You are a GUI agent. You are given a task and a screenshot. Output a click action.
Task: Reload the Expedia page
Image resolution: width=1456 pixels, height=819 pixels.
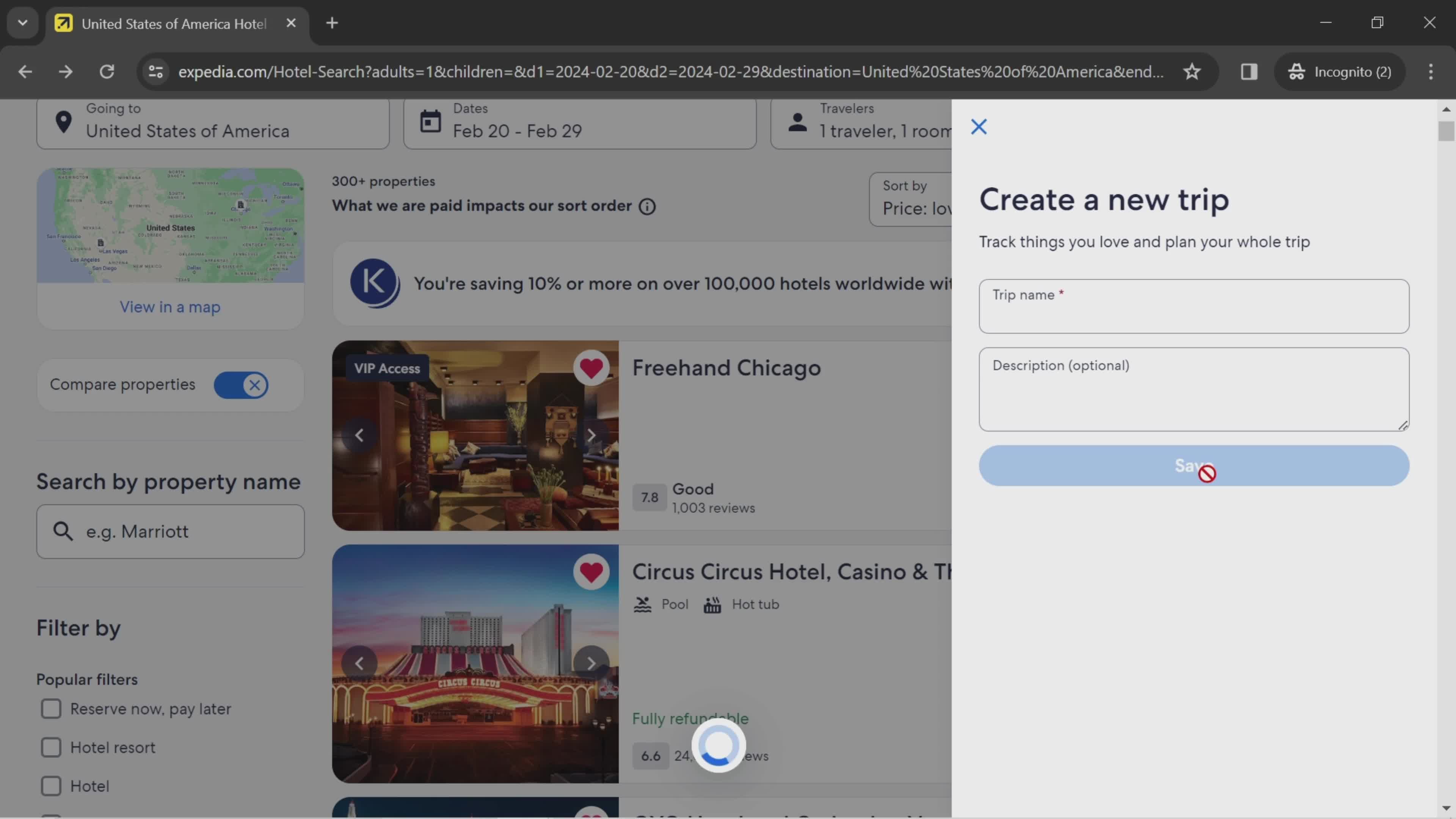107,72
